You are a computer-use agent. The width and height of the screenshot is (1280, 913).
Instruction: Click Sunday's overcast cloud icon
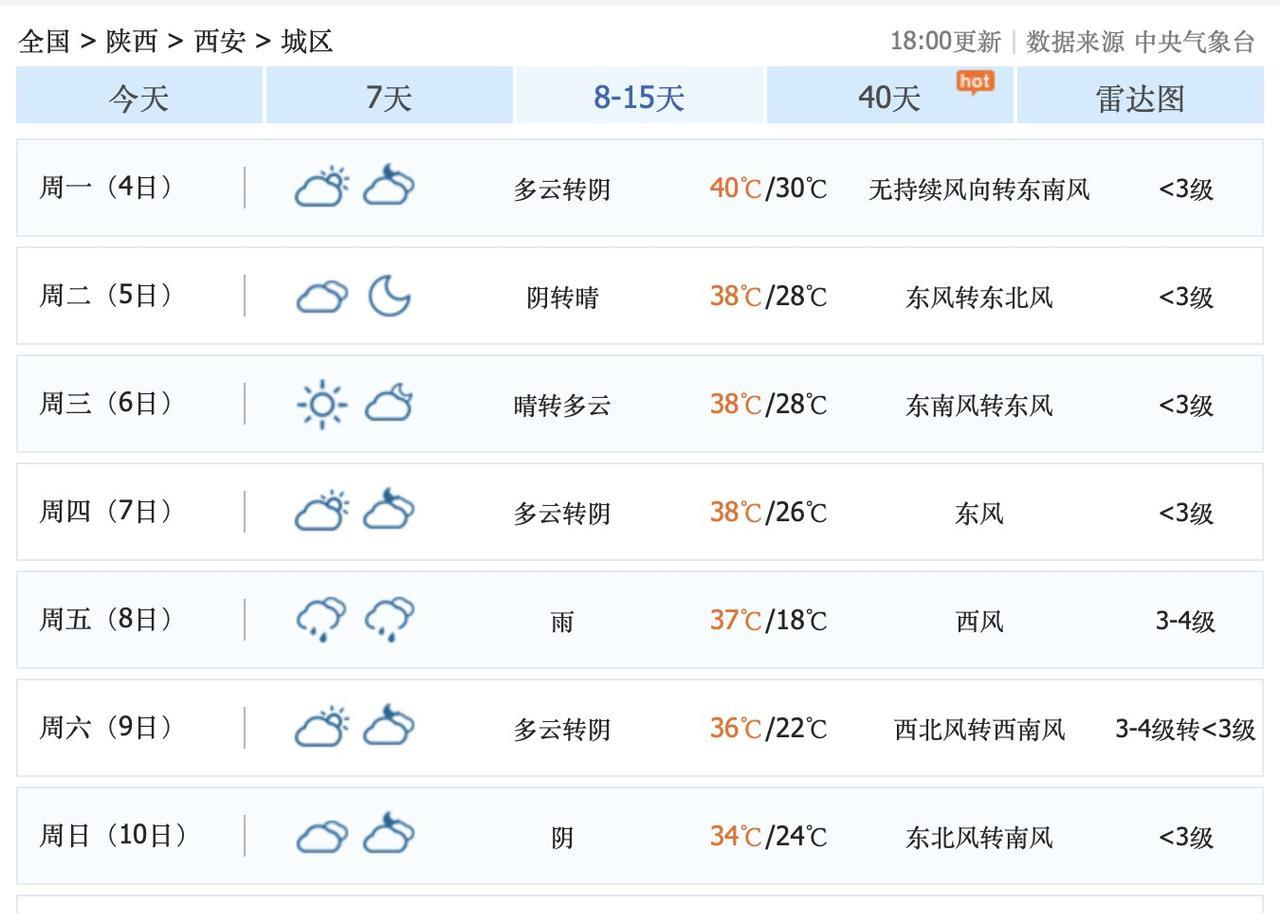[x=321, y=836]
